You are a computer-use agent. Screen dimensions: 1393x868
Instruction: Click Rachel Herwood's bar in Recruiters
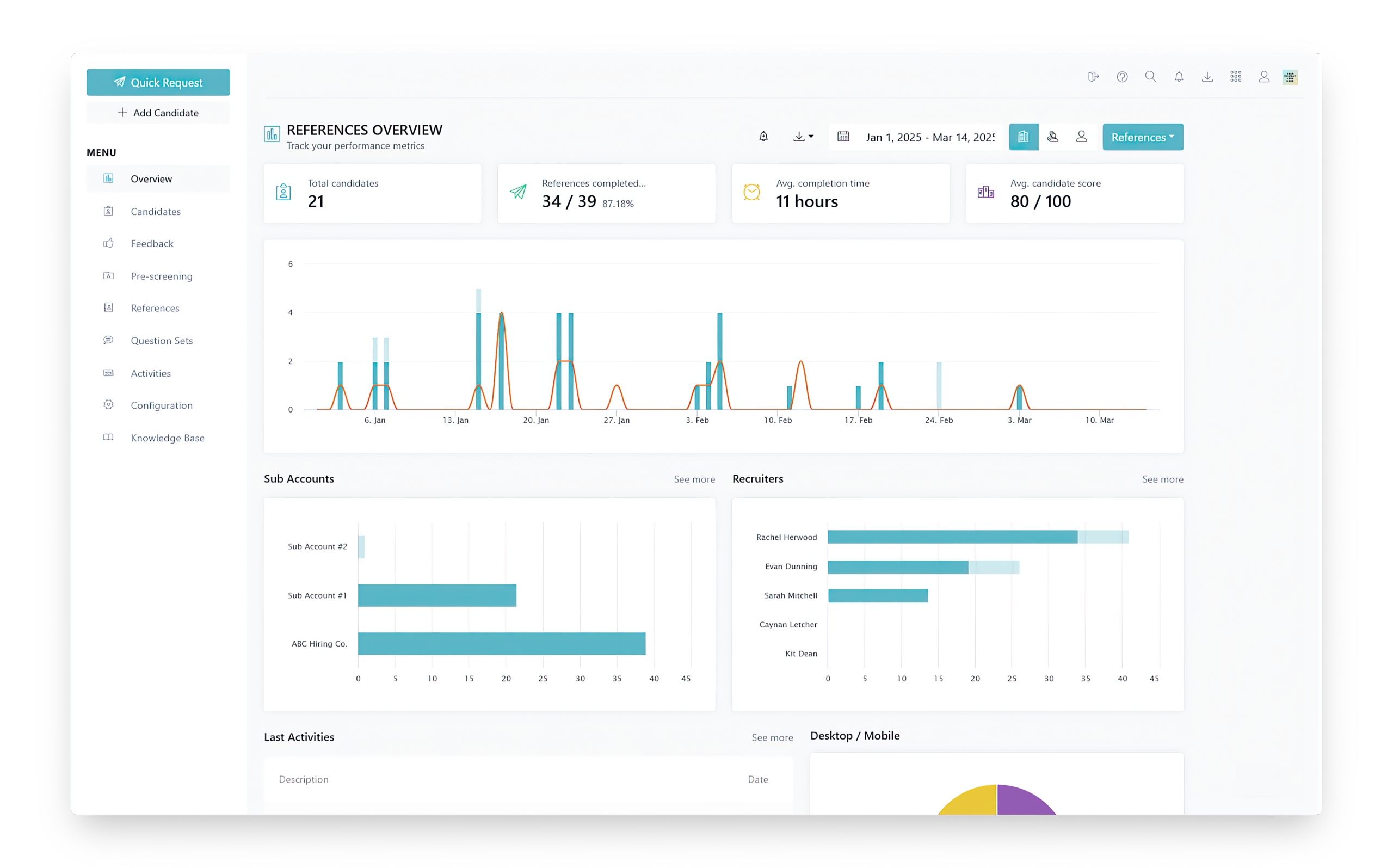tap(978, 537)
